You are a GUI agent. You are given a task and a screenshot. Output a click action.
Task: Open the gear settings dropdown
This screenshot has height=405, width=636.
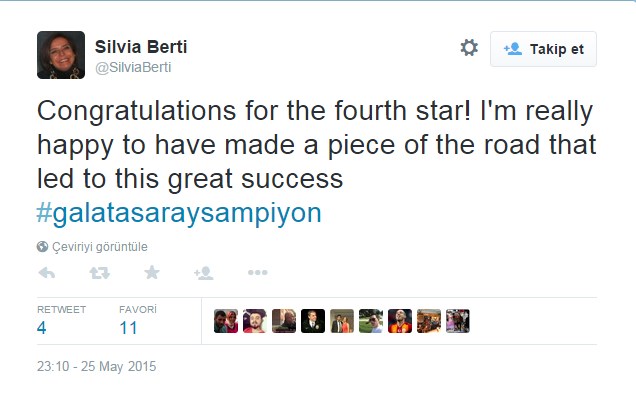point(469,48)
